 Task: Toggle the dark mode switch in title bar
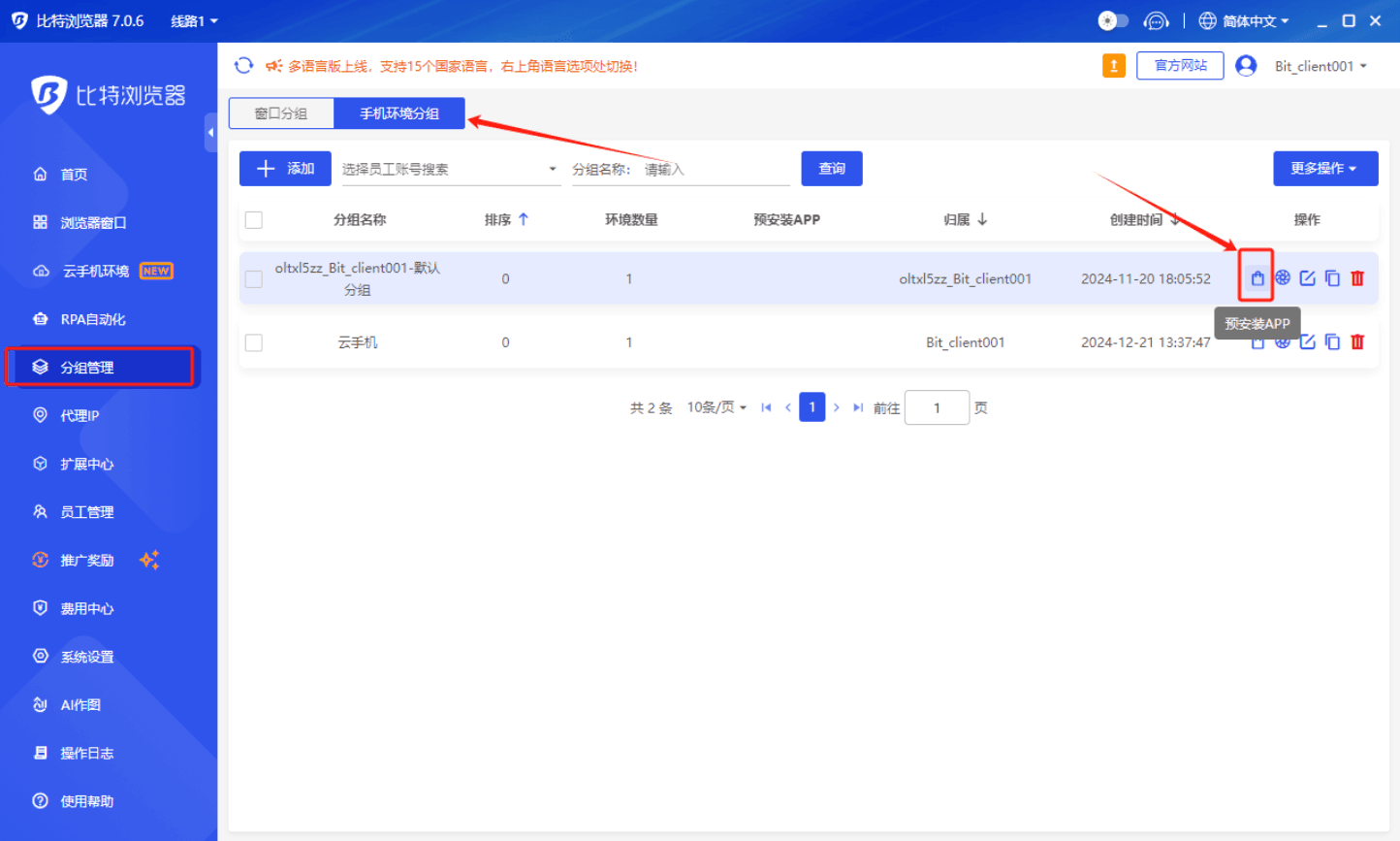(1113, 21)
